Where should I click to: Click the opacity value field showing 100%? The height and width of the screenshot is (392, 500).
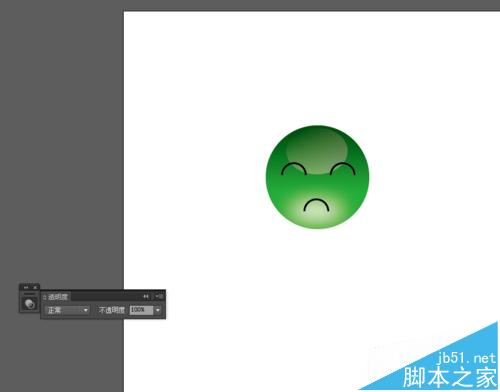[141, 310]
